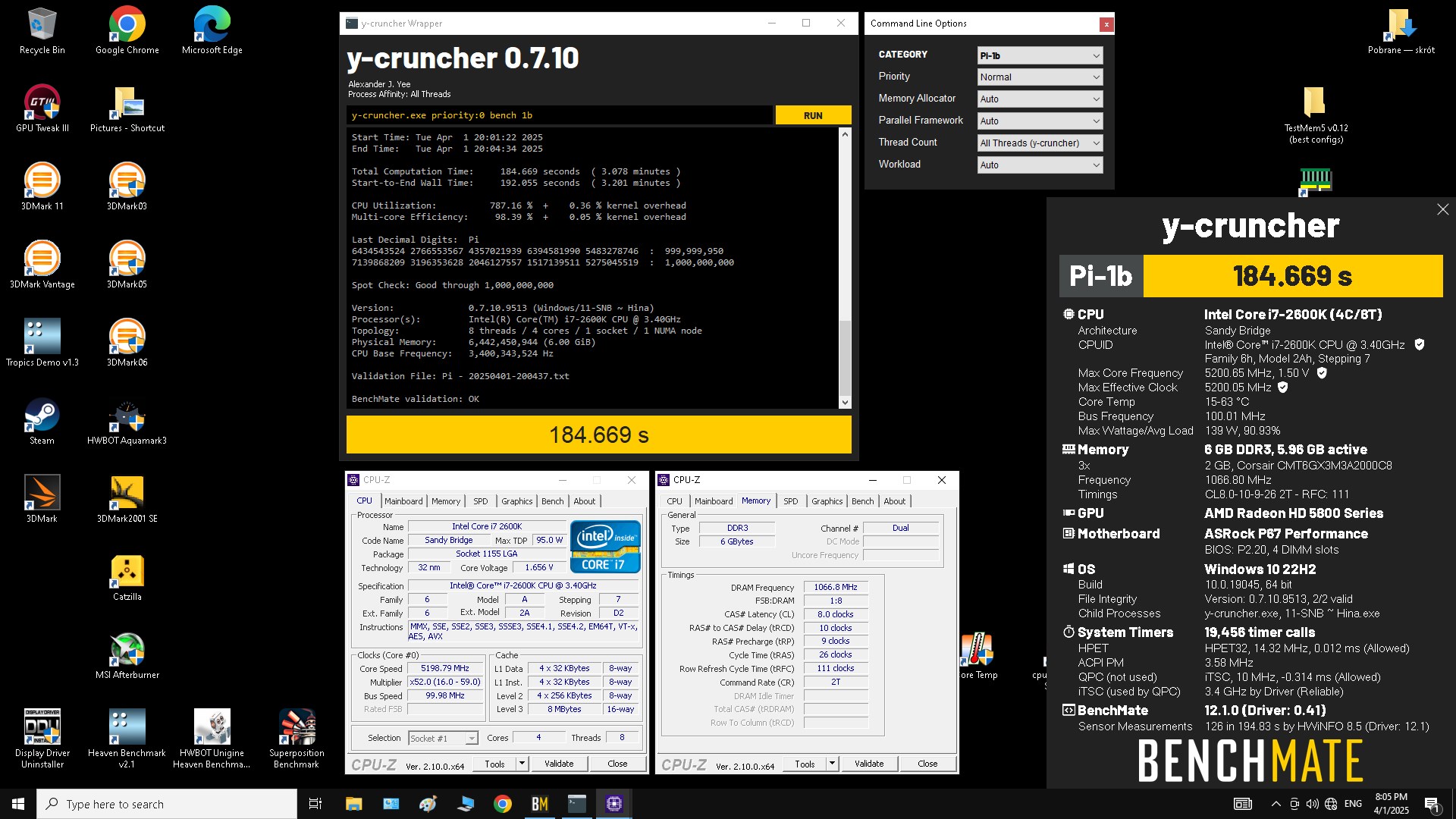
Task: Select Tropics Demo v1.3 icon
Action: click(42, 344)
